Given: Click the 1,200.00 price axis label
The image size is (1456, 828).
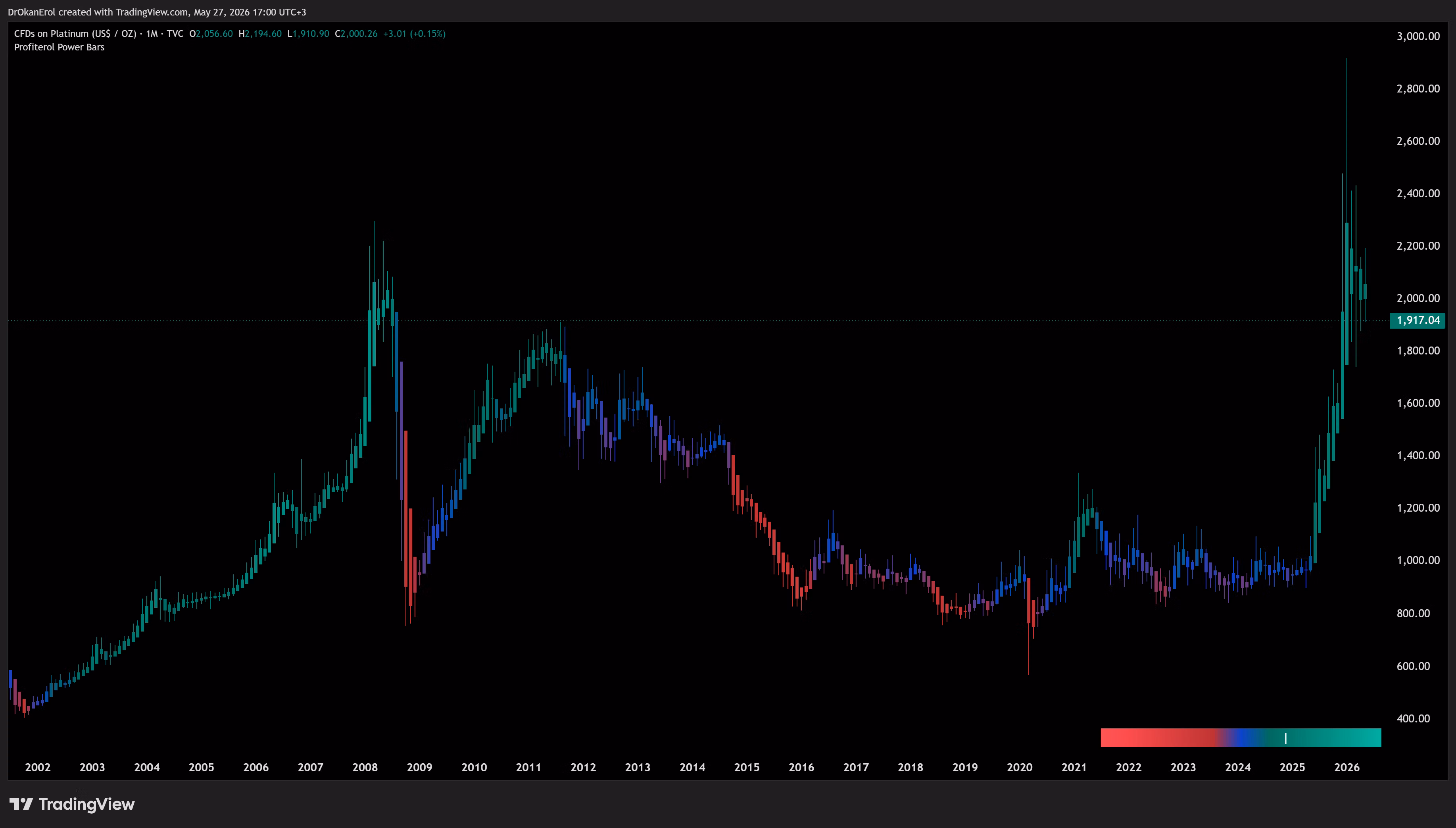Looking at the screenshot, I should click(x=1418, y=508).
